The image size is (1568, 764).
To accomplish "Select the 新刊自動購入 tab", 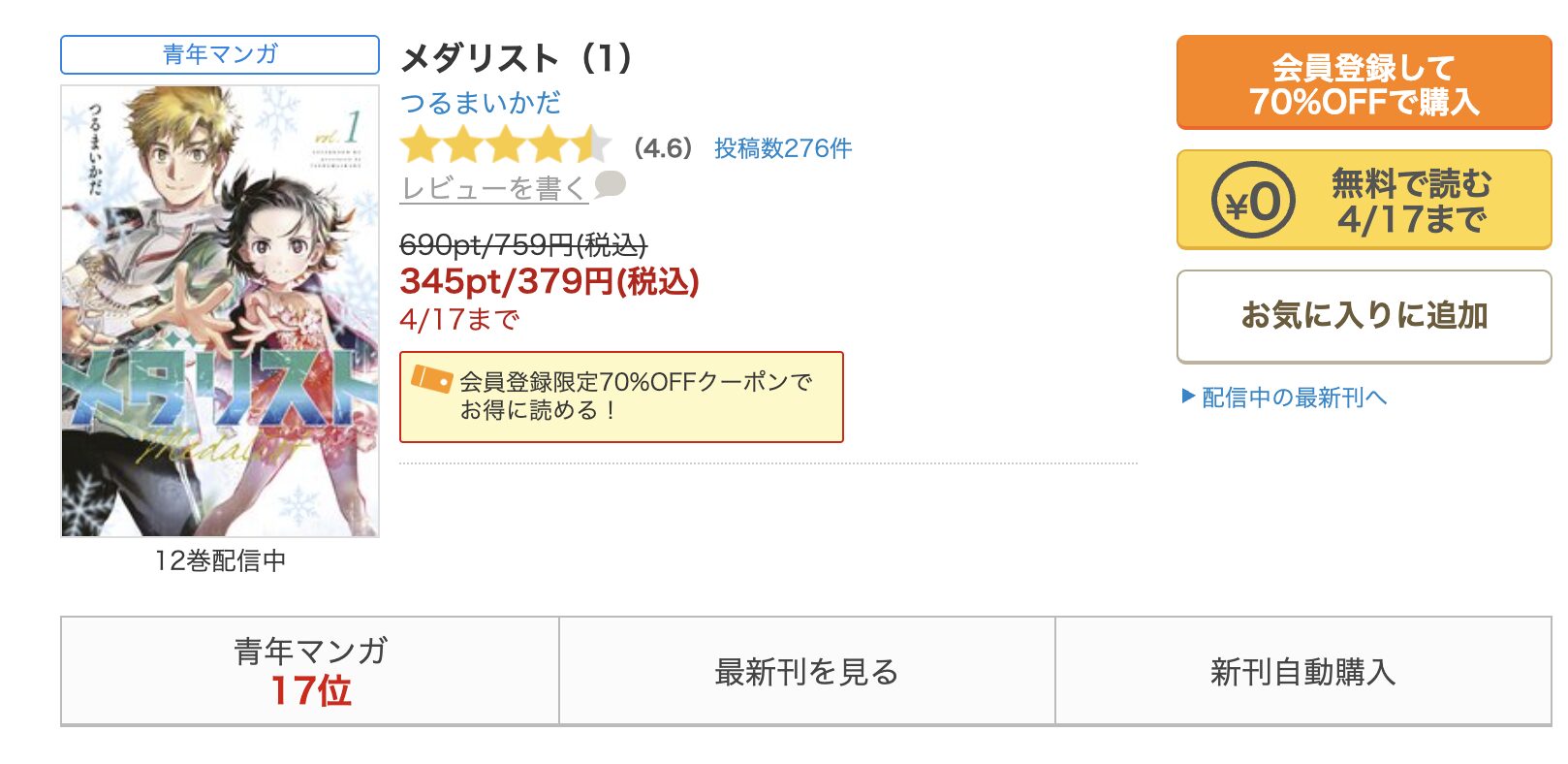I will (1303, 671).
